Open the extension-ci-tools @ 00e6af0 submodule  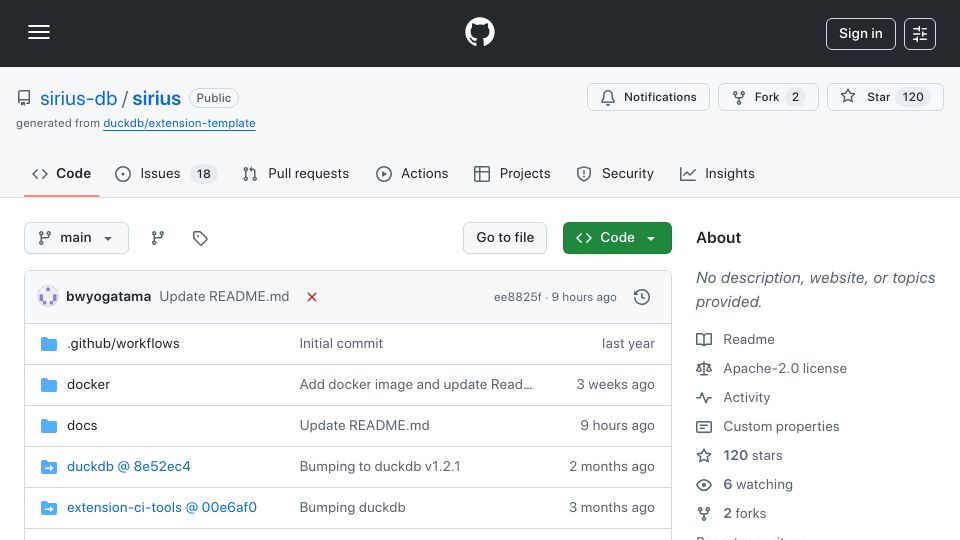coord(162,508)
